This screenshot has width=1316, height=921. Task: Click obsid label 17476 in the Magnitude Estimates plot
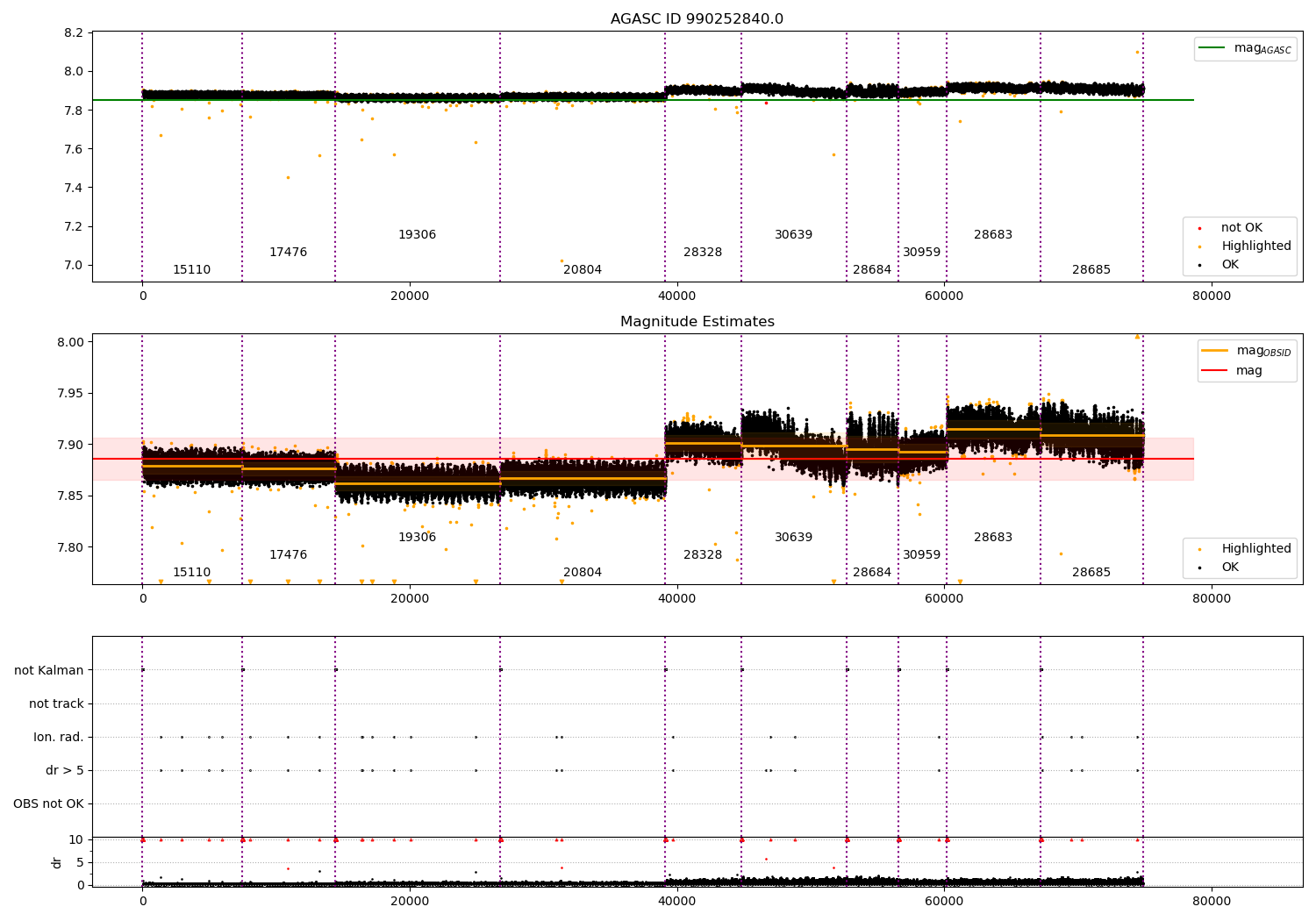point(288,555)
